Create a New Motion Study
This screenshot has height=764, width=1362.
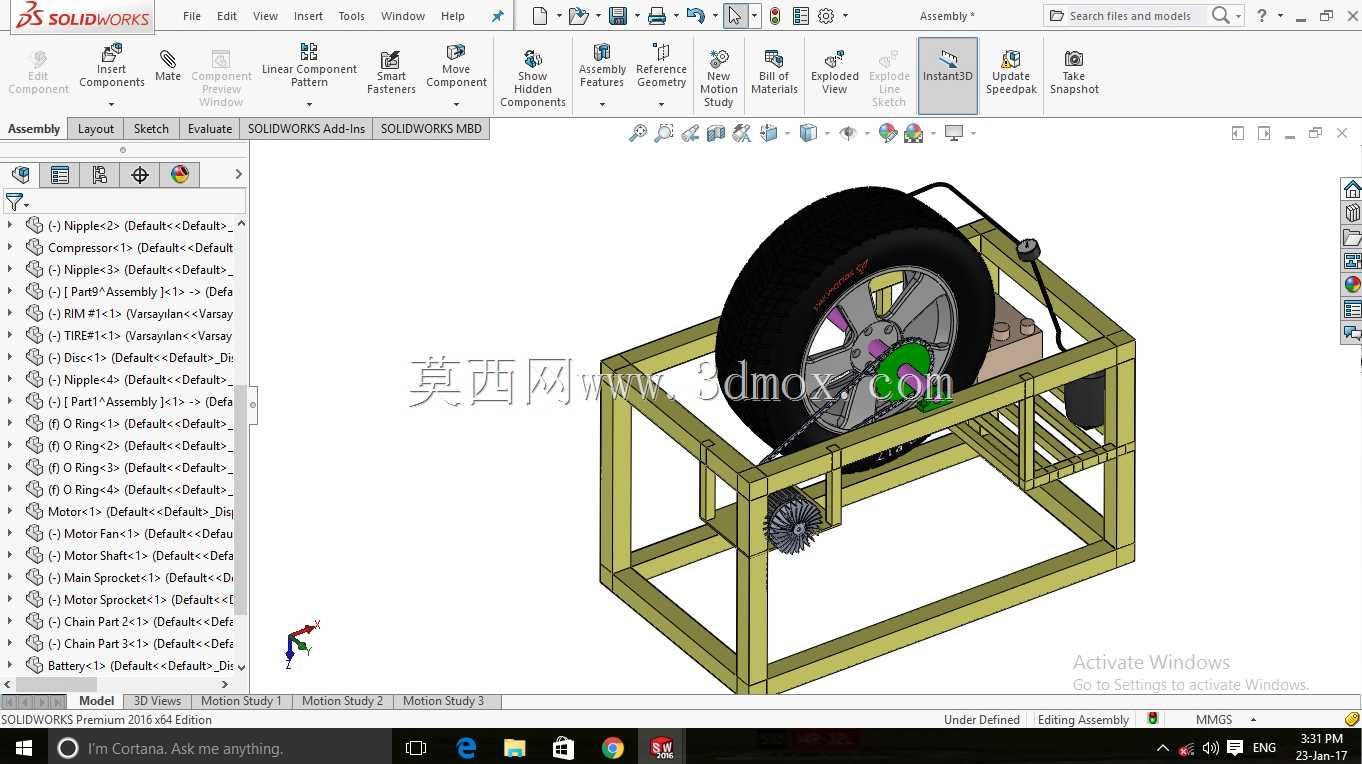(718, 77)
